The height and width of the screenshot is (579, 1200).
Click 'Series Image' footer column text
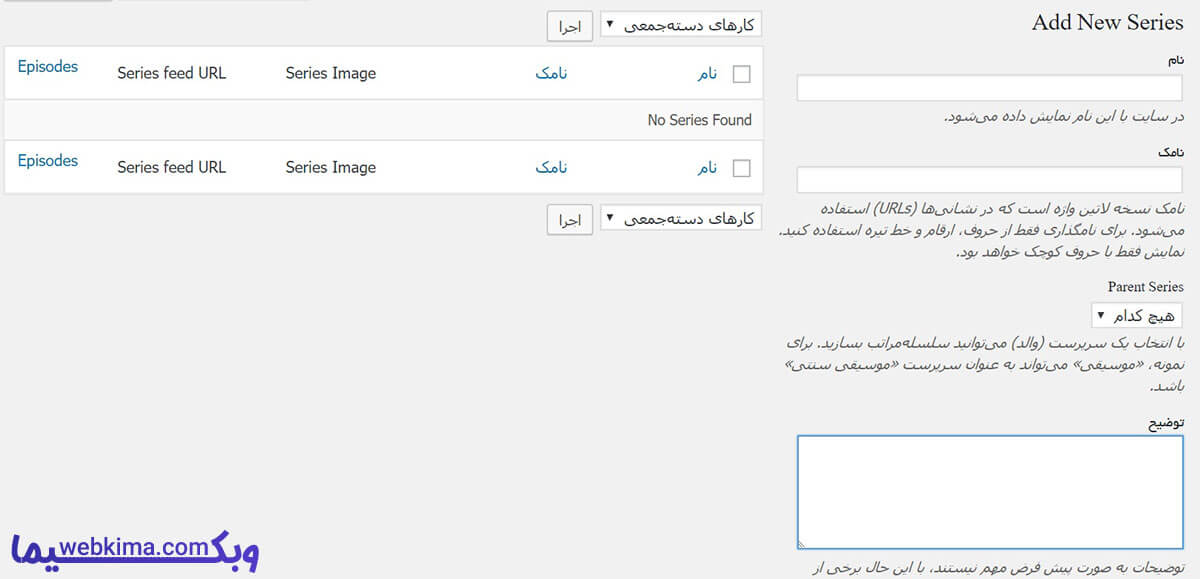331,167
